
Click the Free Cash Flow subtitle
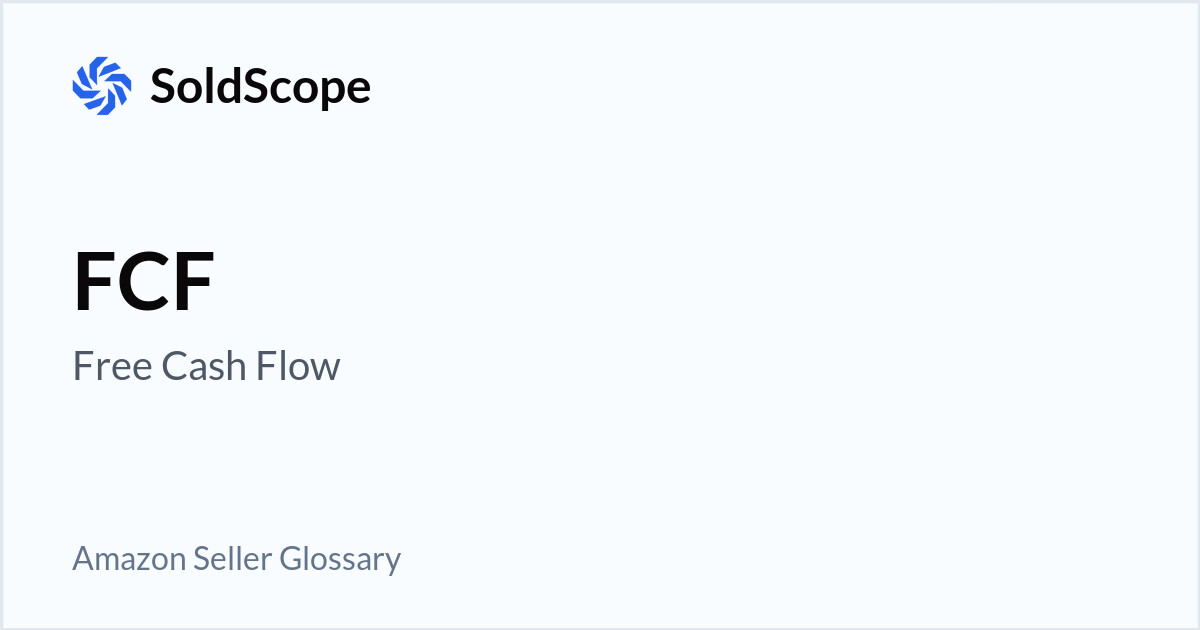point(207,366)
